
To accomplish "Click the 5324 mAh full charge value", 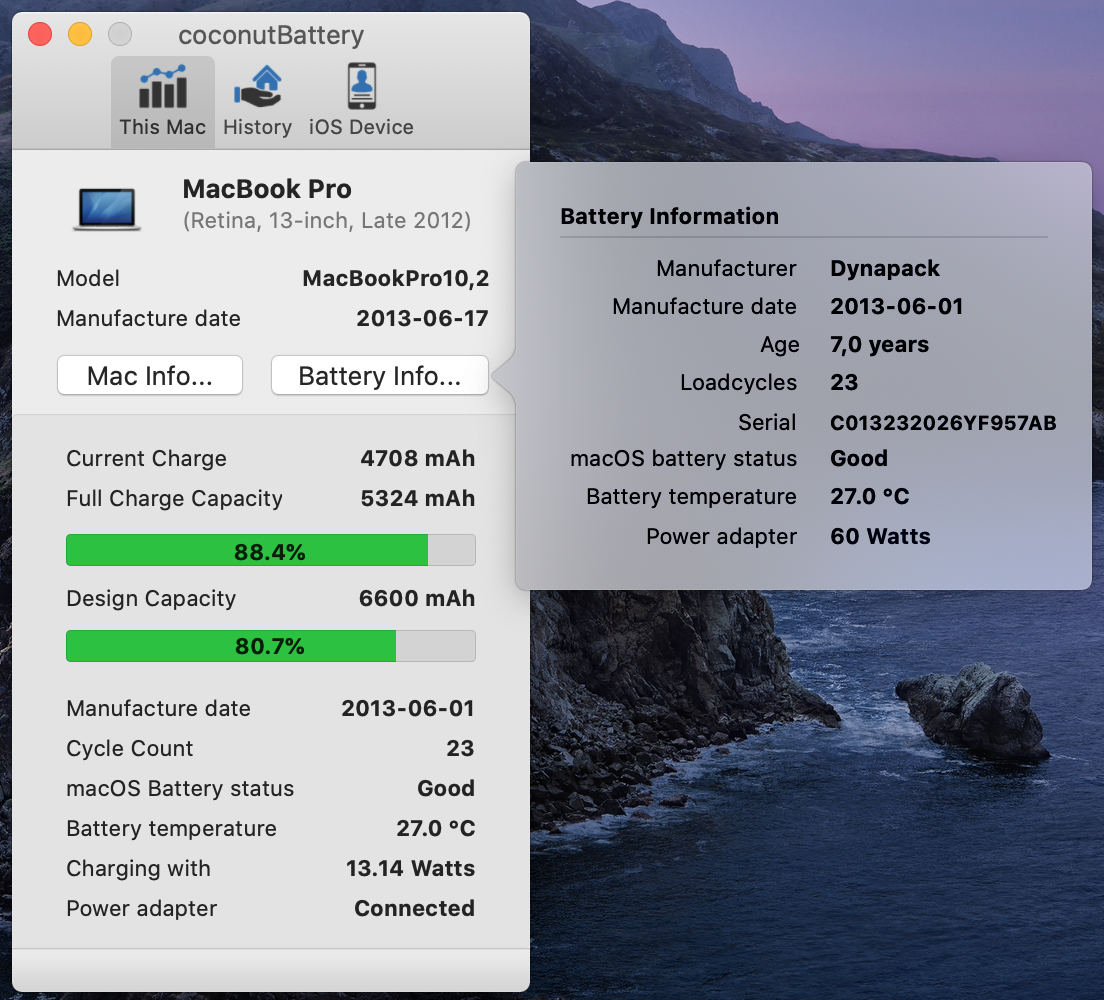I will click(417, 498).
